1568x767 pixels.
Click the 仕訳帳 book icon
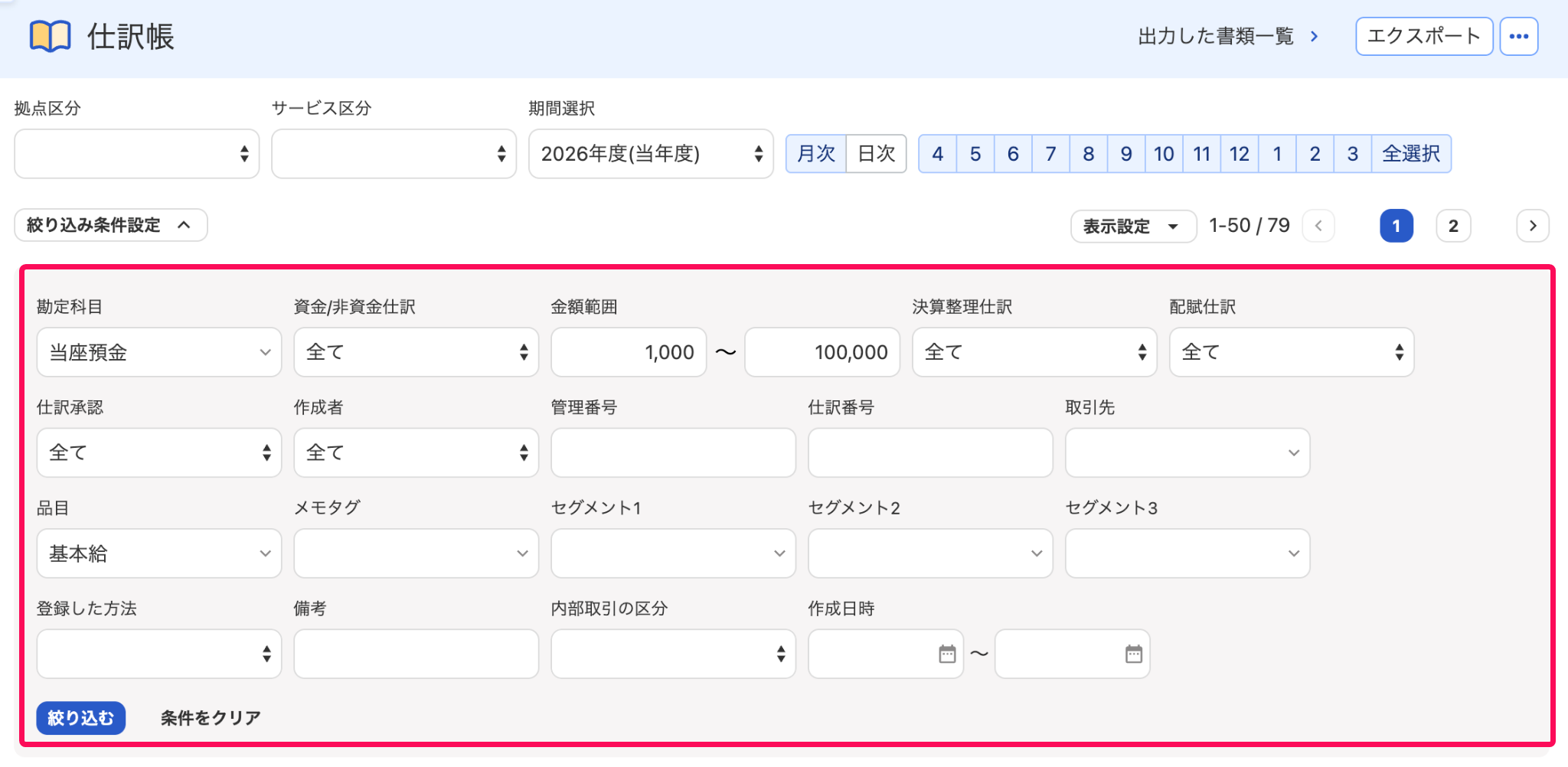click(x=51, y=36)
